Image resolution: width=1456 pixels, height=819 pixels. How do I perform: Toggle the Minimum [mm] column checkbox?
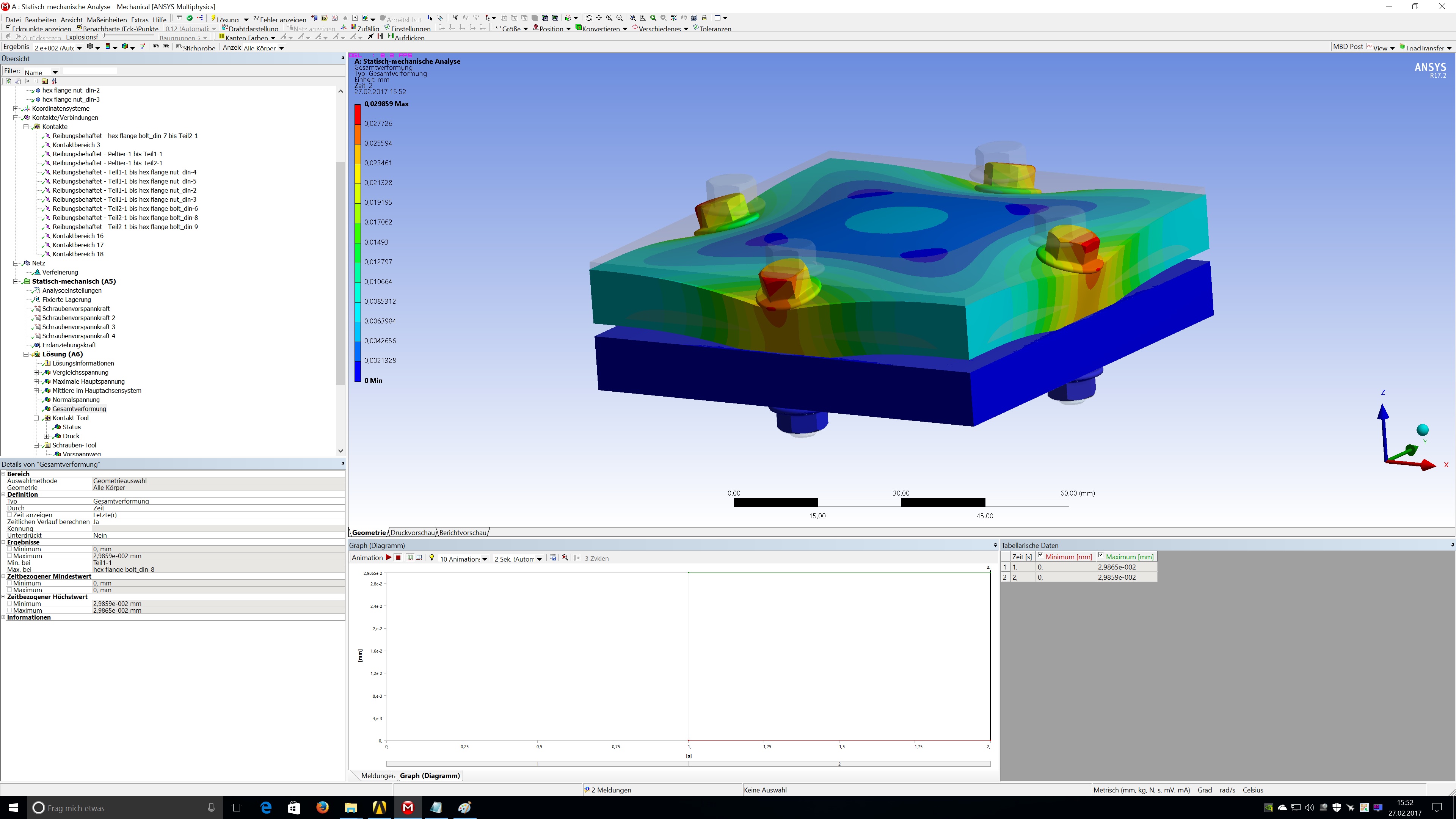pos(1040,555)
